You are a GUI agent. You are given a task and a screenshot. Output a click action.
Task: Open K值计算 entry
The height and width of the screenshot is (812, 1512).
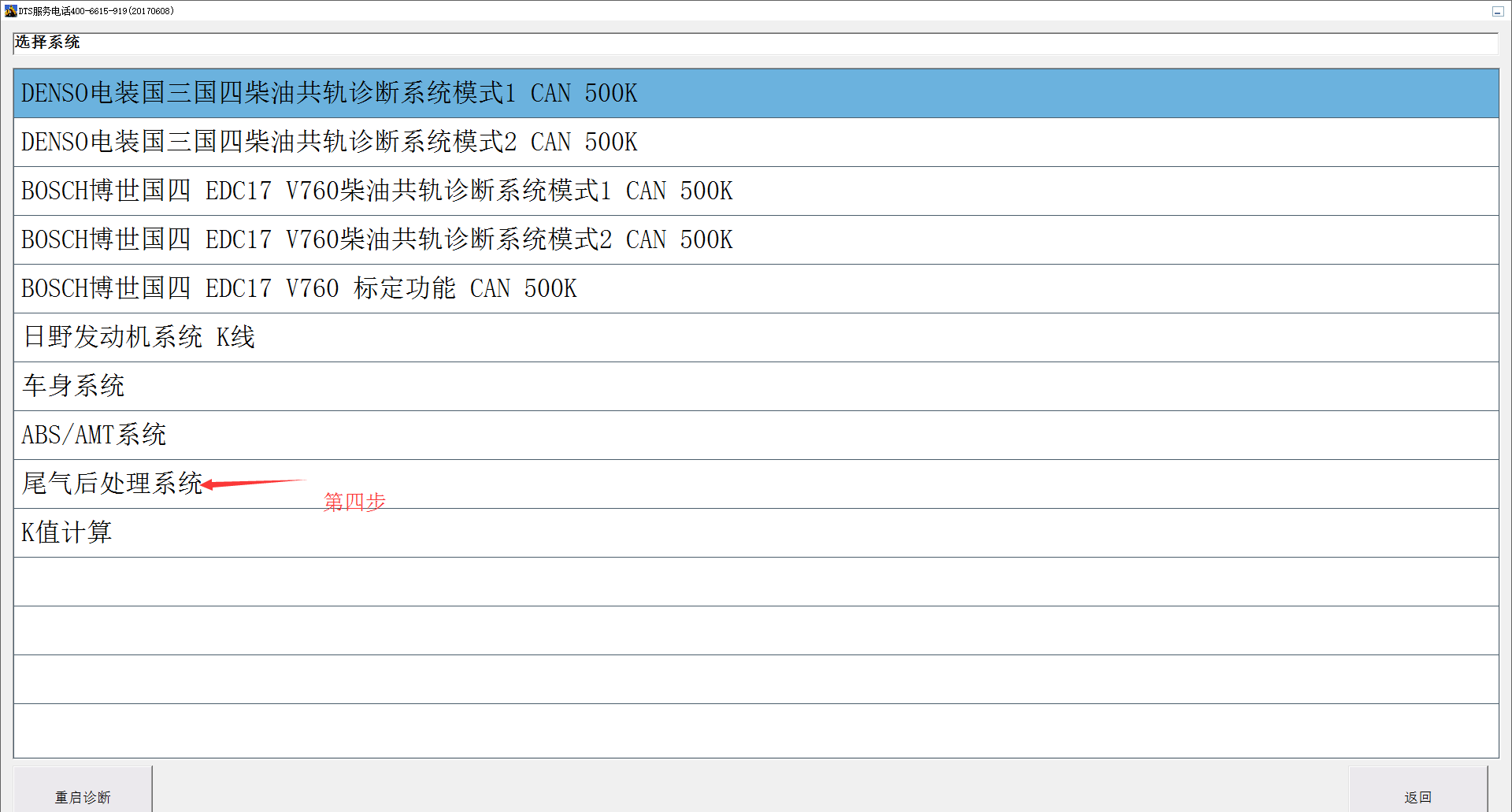tap(756, 532)
